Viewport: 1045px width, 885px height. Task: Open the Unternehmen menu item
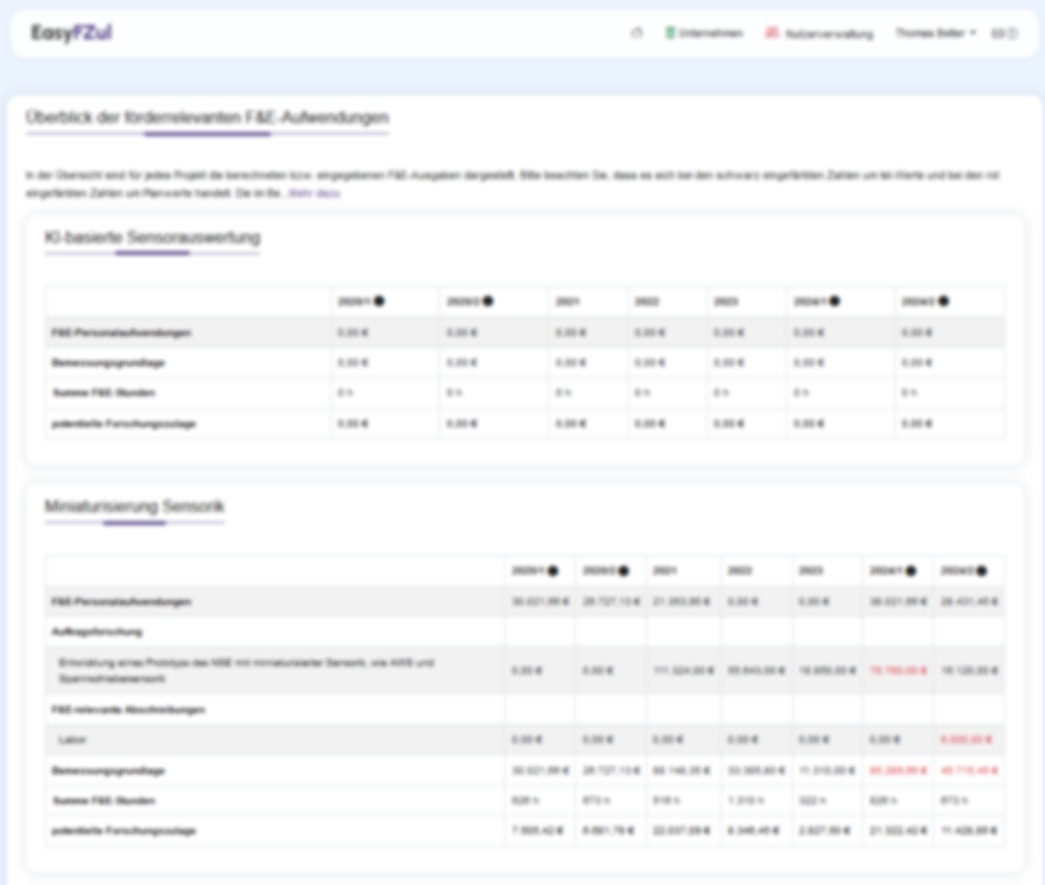[x=704, y=33]
